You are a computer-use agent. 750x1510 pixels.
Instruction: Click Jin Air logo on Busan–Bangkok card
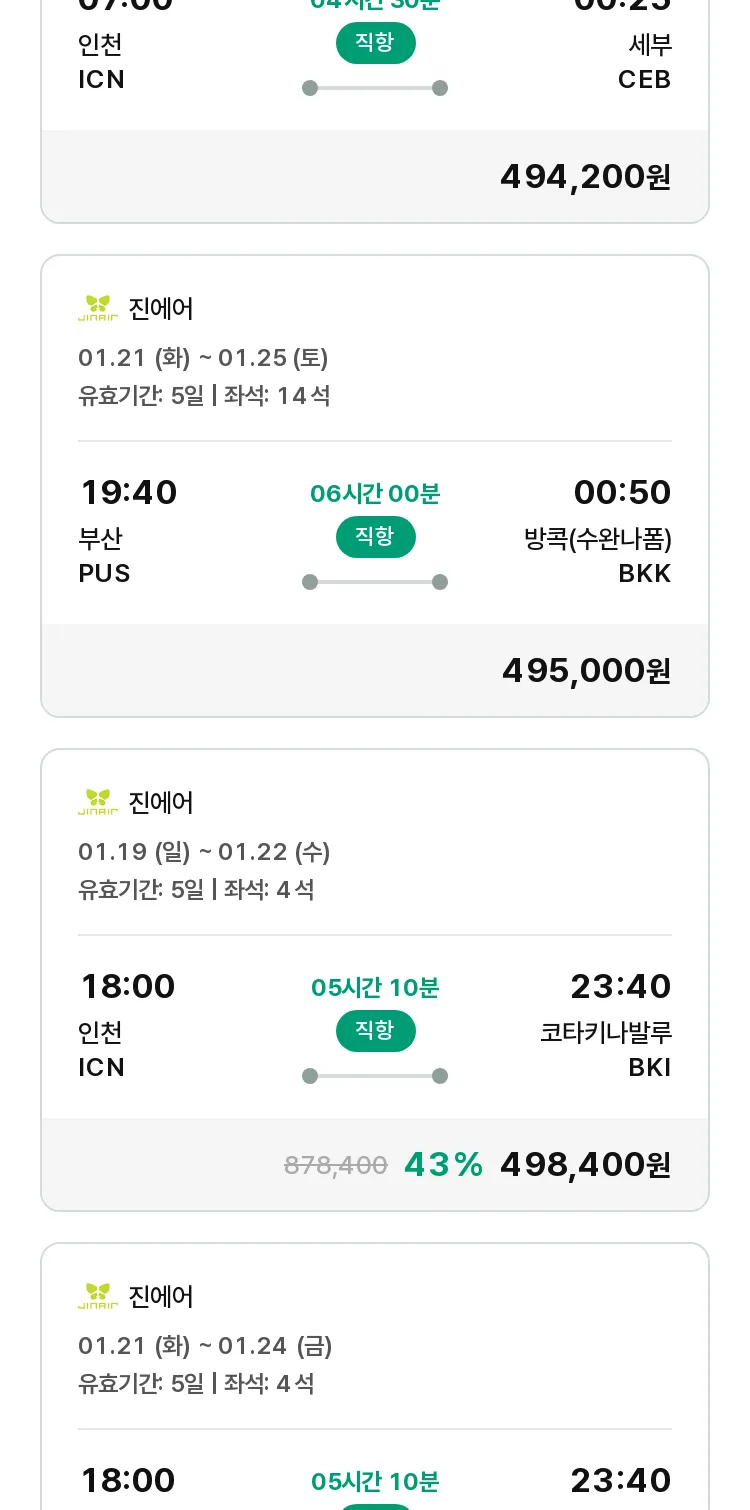tap(98, 308)
